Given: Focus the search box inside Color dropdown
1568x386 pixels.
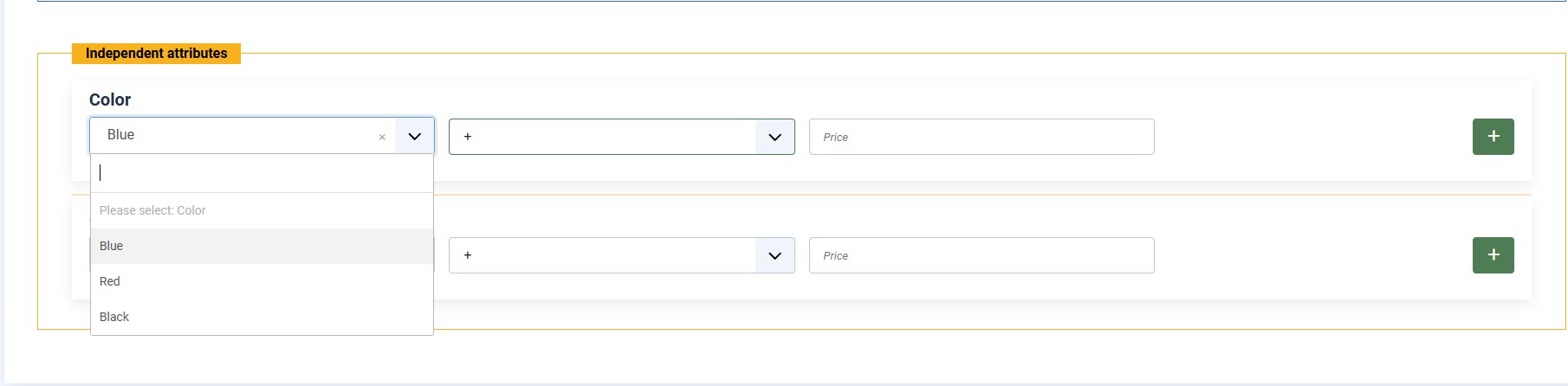Looking at the screenshot, I should coord(260,173).
